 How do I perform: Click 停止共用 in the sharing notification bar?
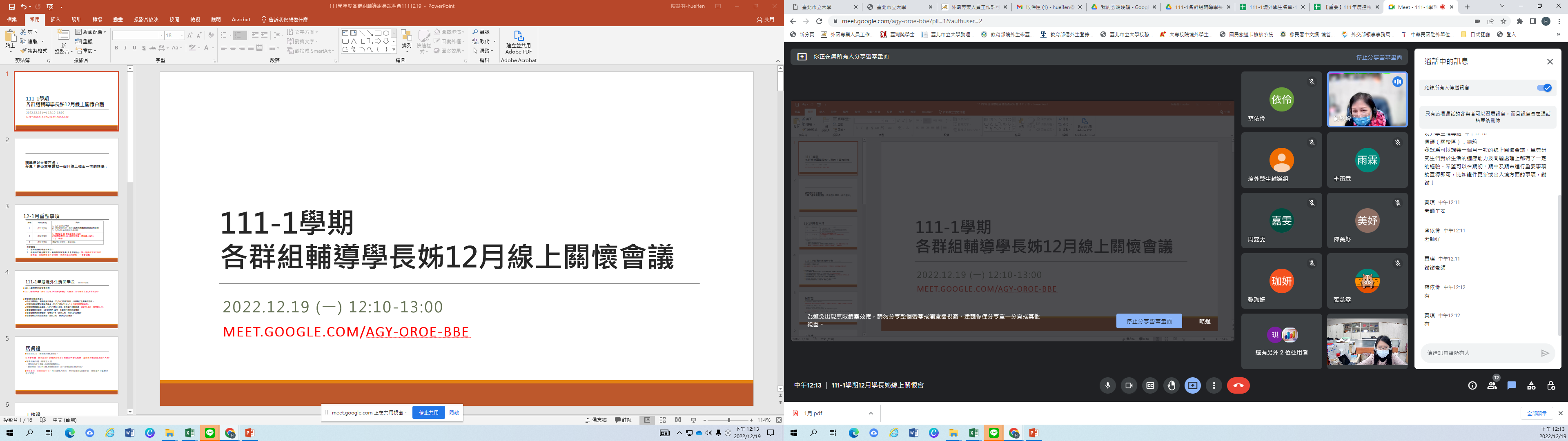click(x=428, y=412)
